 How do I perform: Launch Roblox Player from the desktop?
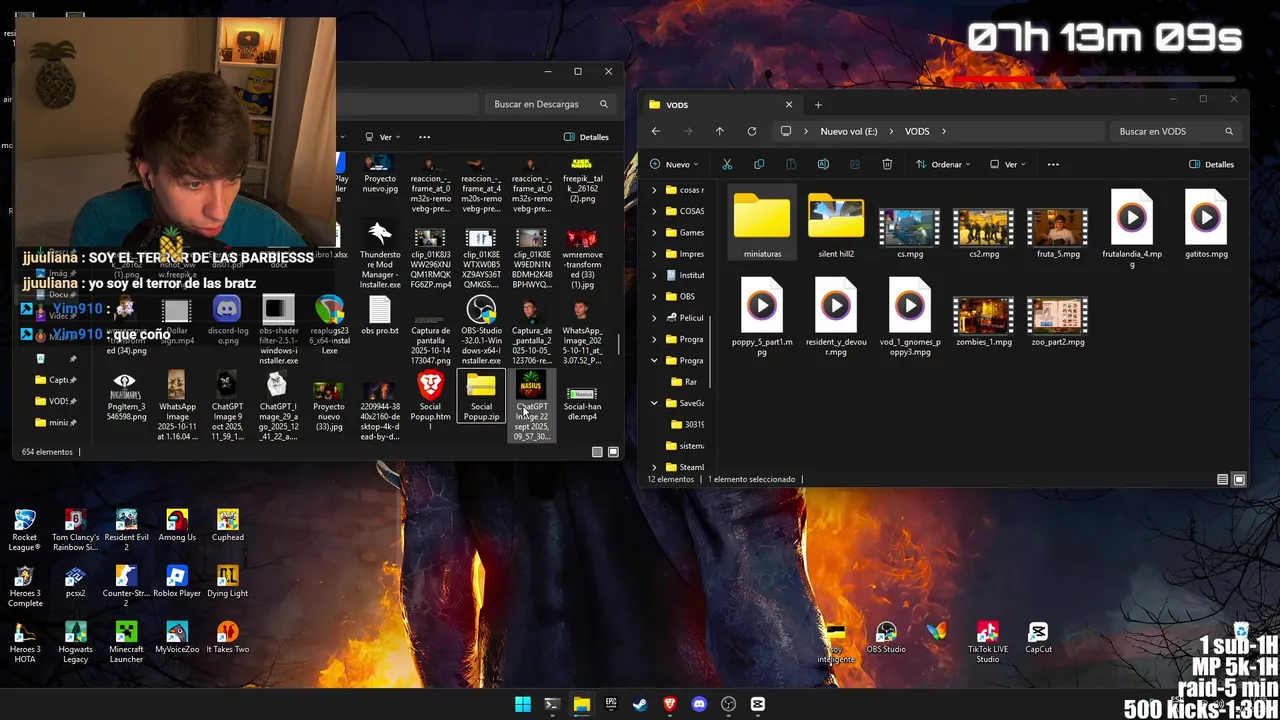(x=177, y=582)
